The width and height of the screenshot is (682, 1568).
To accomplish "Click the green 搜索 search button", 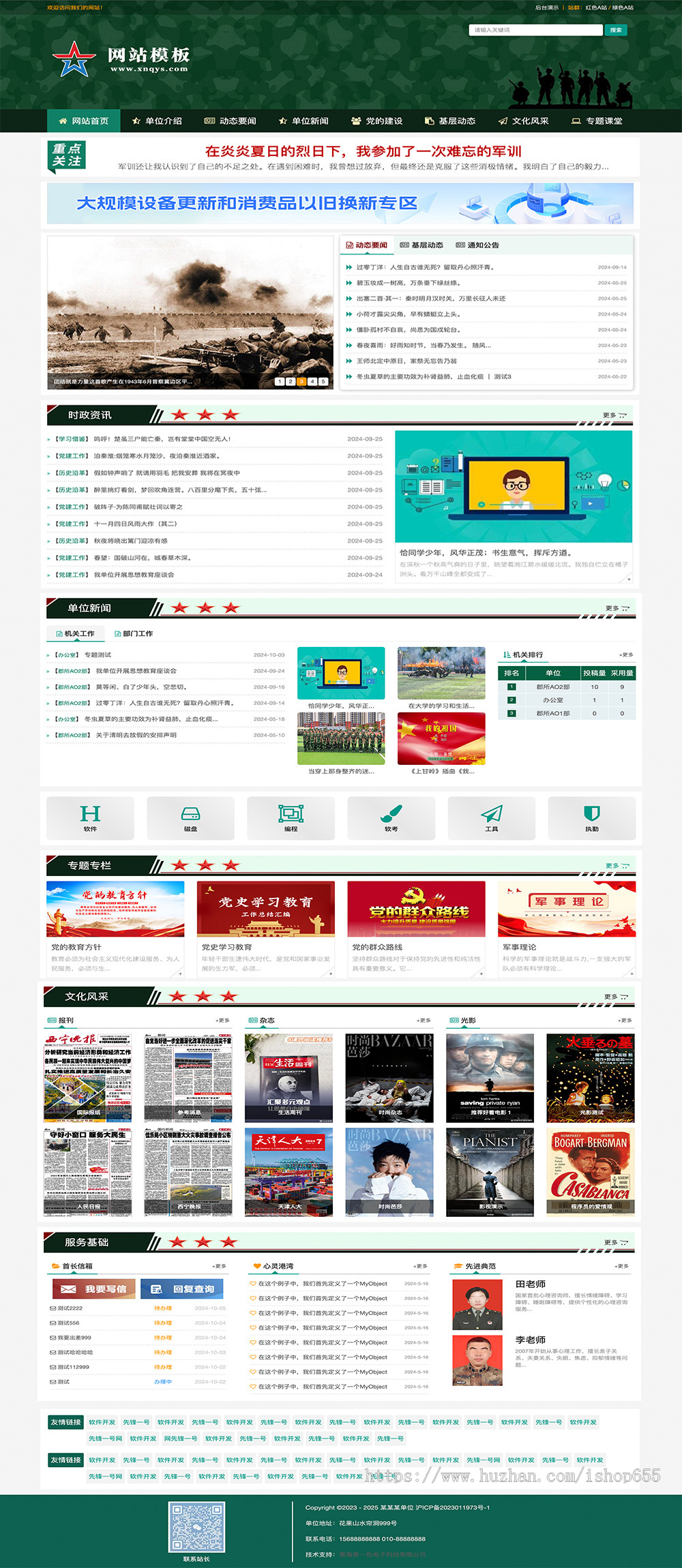I will click(616, 30).
